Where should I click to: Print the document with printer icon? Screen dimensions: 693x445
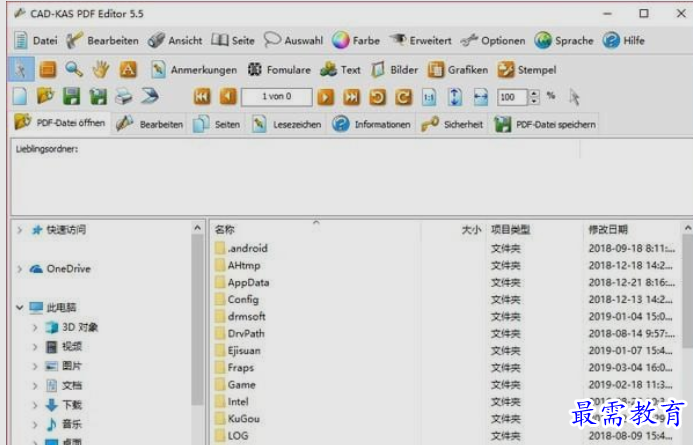pyautogui.click(x=124, y=96)
